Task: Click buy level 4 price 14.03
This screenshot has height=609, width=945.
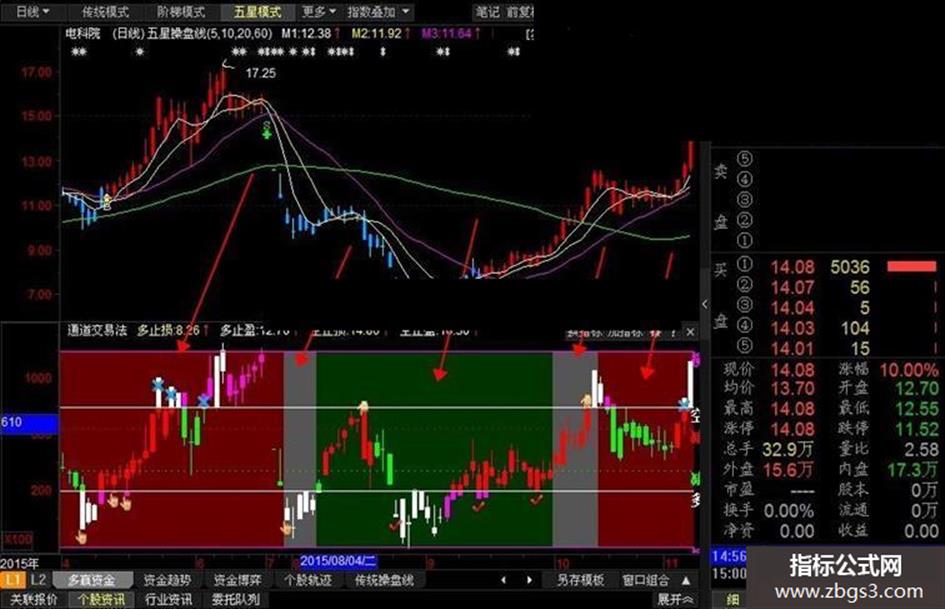Action: tap(792, 328)
